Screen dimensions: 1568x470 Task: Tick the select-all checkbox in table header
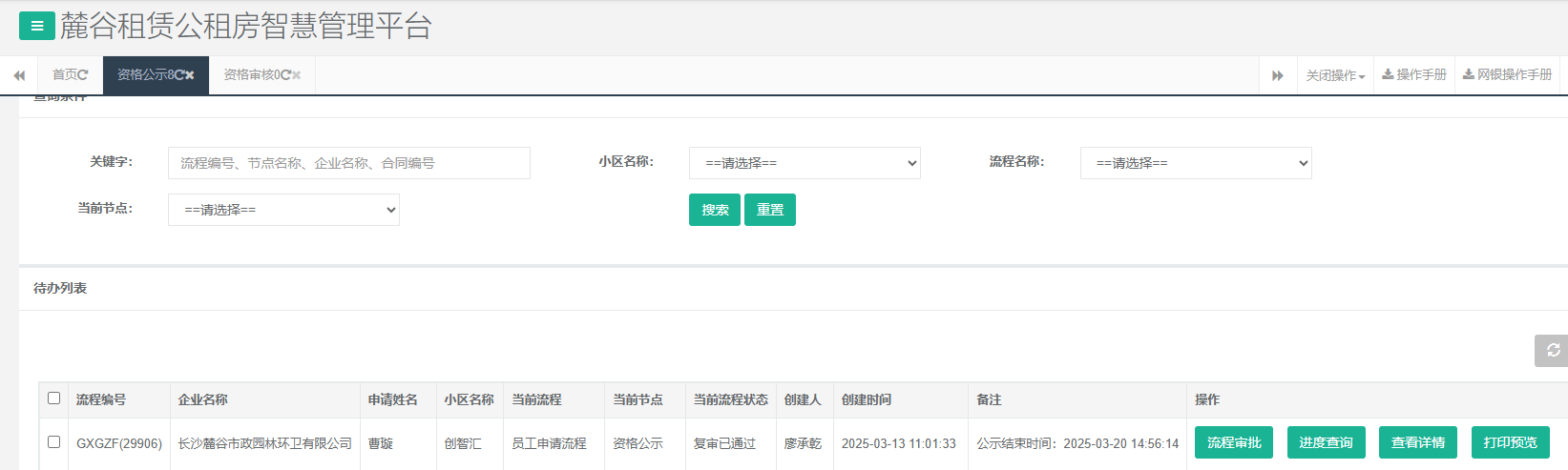(53, 398)
